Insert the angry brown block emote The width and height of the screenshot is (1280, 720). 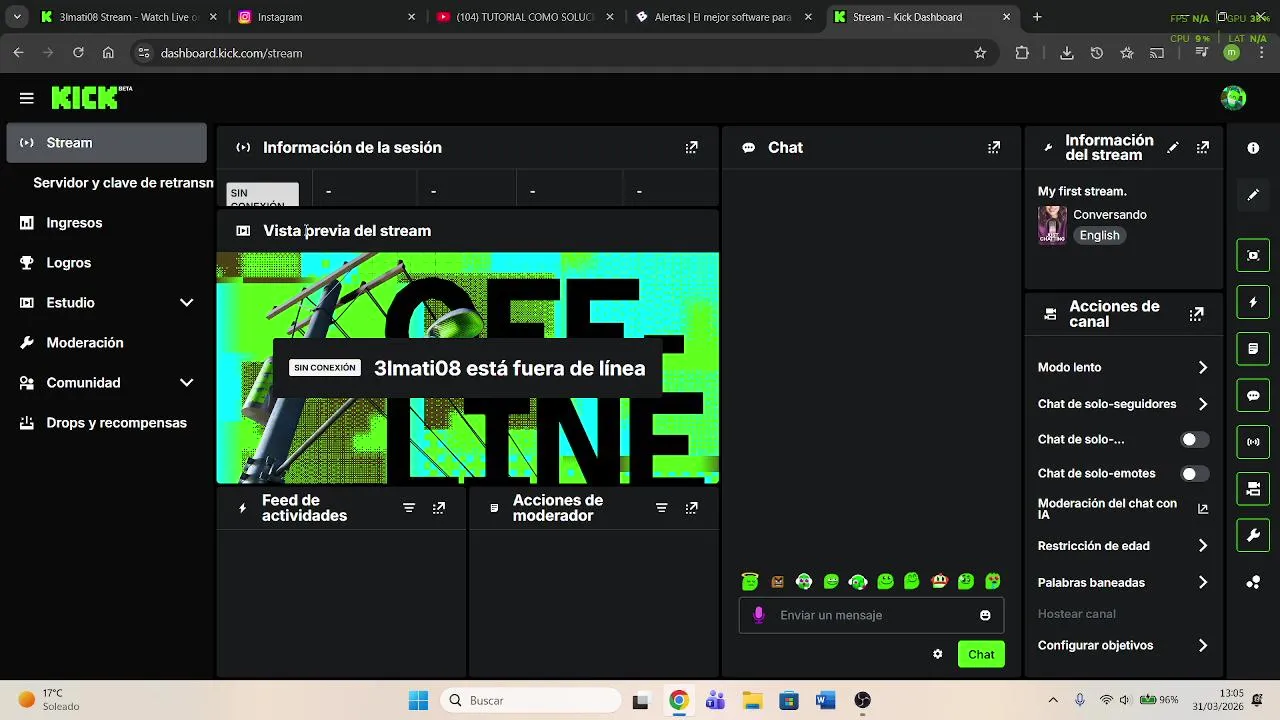(778, 582)
